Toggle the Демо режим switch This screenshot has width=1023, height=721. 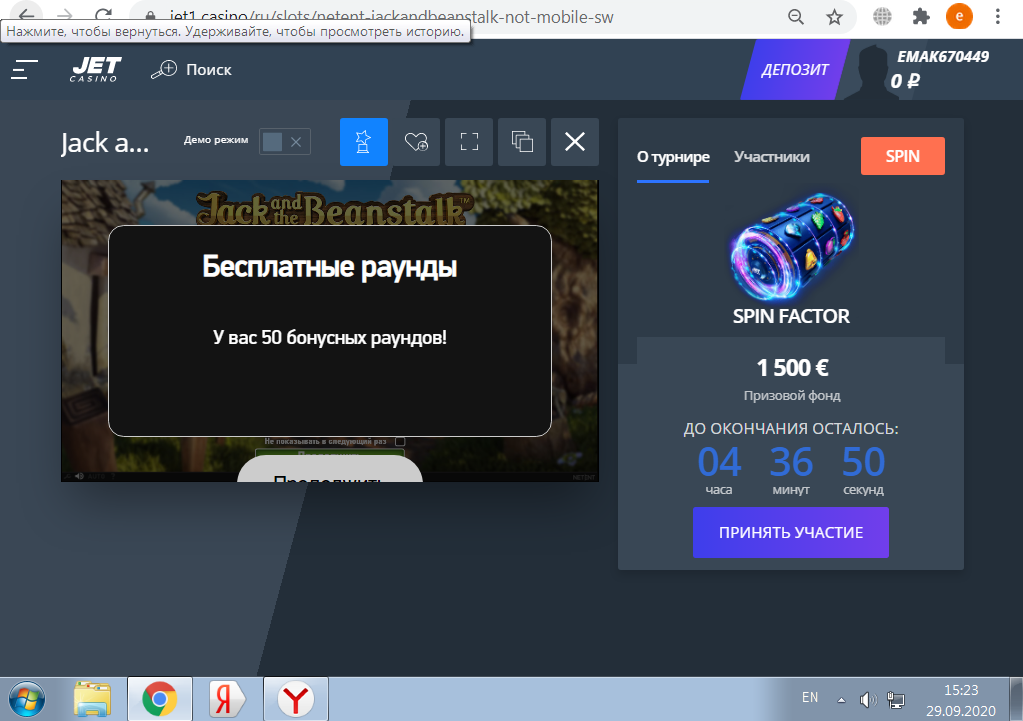(x=284, y=142)
